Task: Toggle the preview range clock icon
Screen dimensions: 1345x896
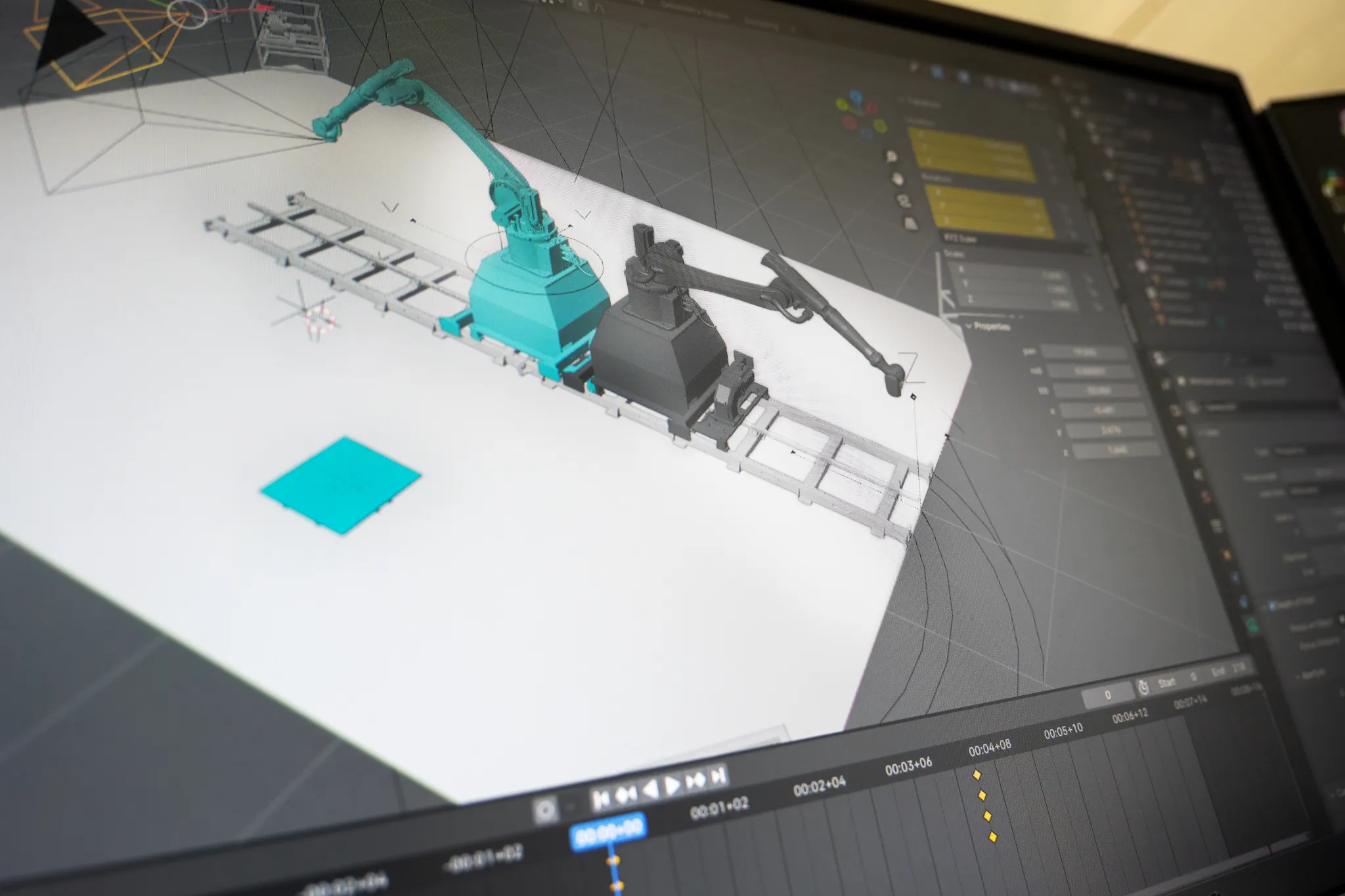Action: click(x=1143, y=687)
